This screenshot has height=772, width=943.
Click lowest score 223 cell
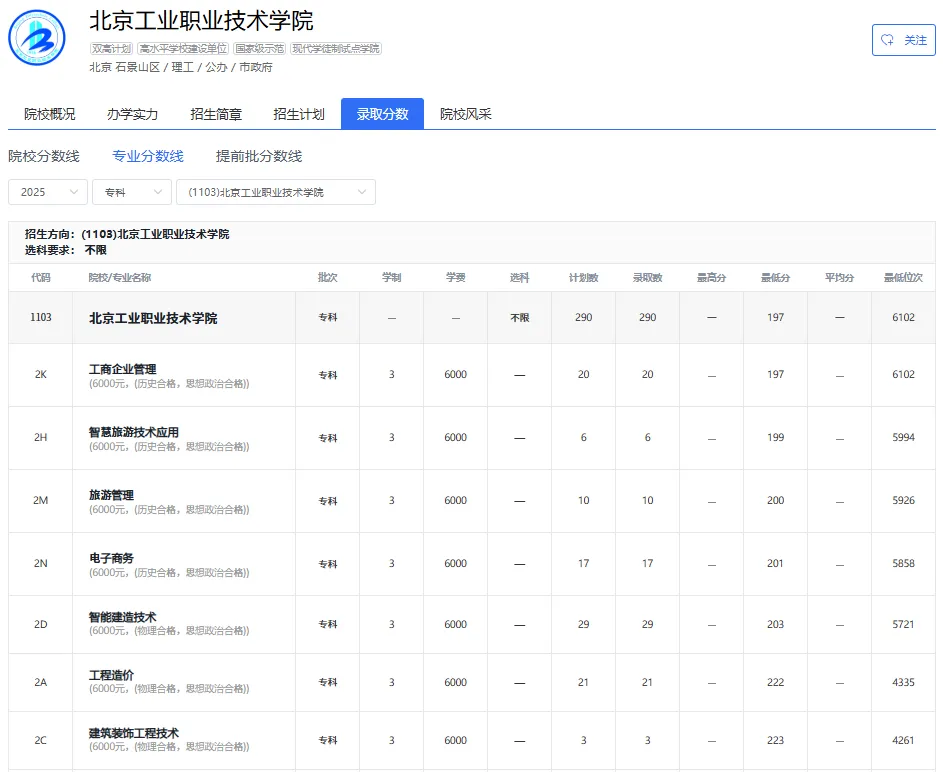pyautogui.click(x=775, y=741)
